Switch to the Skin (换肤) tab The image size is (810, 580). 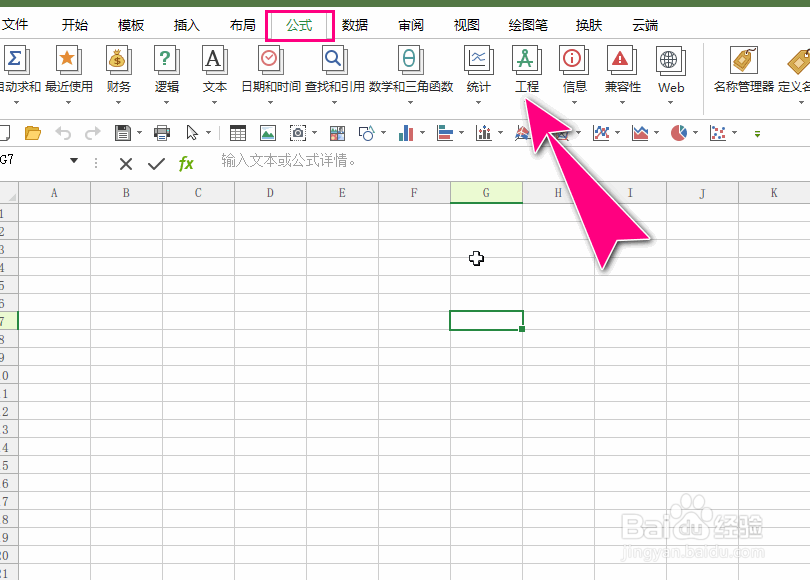tap(589, 25)
